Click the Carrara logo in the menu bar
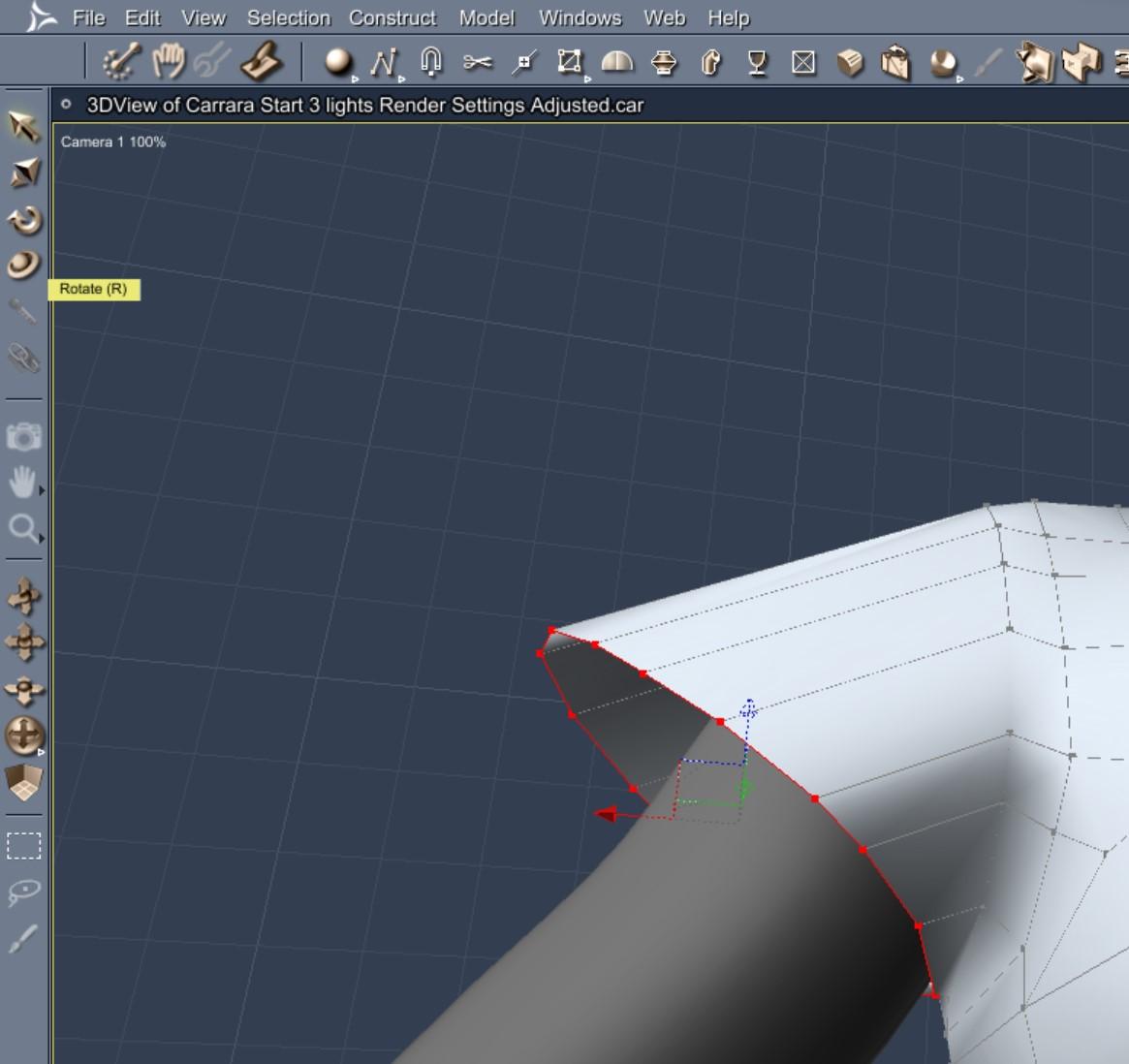The image size is (1129, 1064). point(41,17)
